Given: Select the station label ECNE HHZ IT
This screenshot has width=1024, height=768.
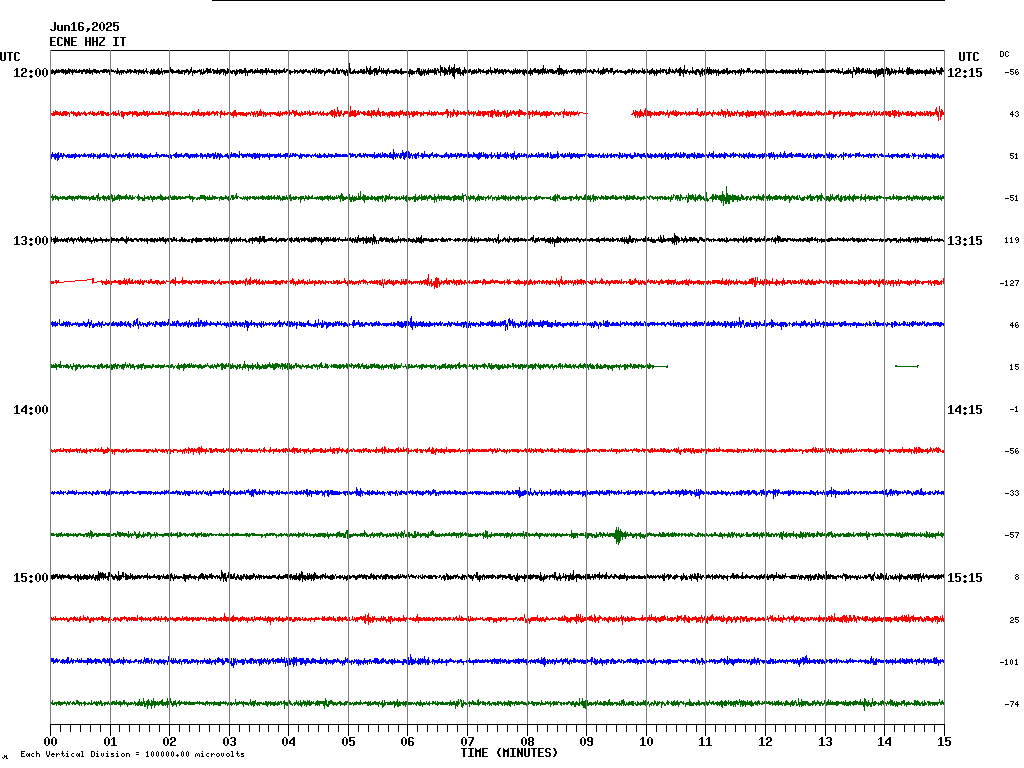Looking at the screenshot, I should pyautogui.click(x=88, y=42).
